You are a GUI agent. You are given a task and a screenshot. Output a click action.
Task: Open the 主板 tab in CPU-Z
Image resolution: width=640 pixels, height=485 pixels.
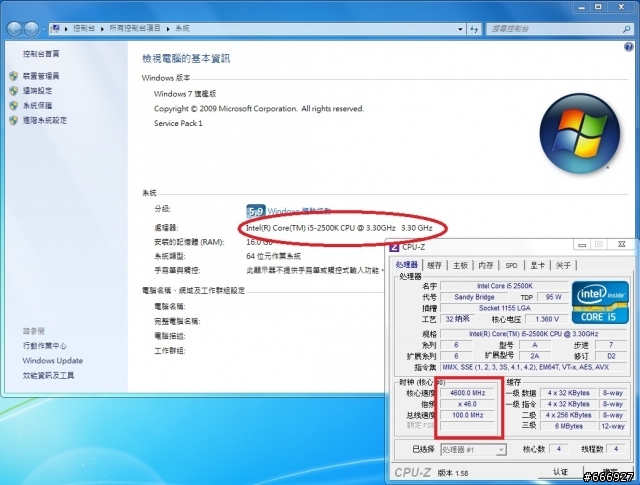click(460, 265)
